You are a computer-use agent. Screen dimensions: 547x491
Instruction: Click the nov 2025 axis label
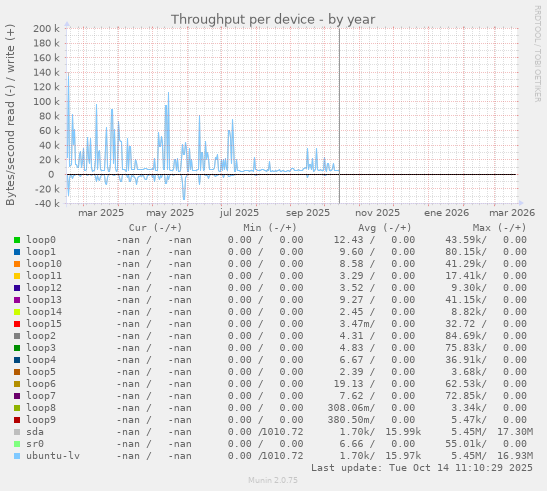tap(377, 213)
